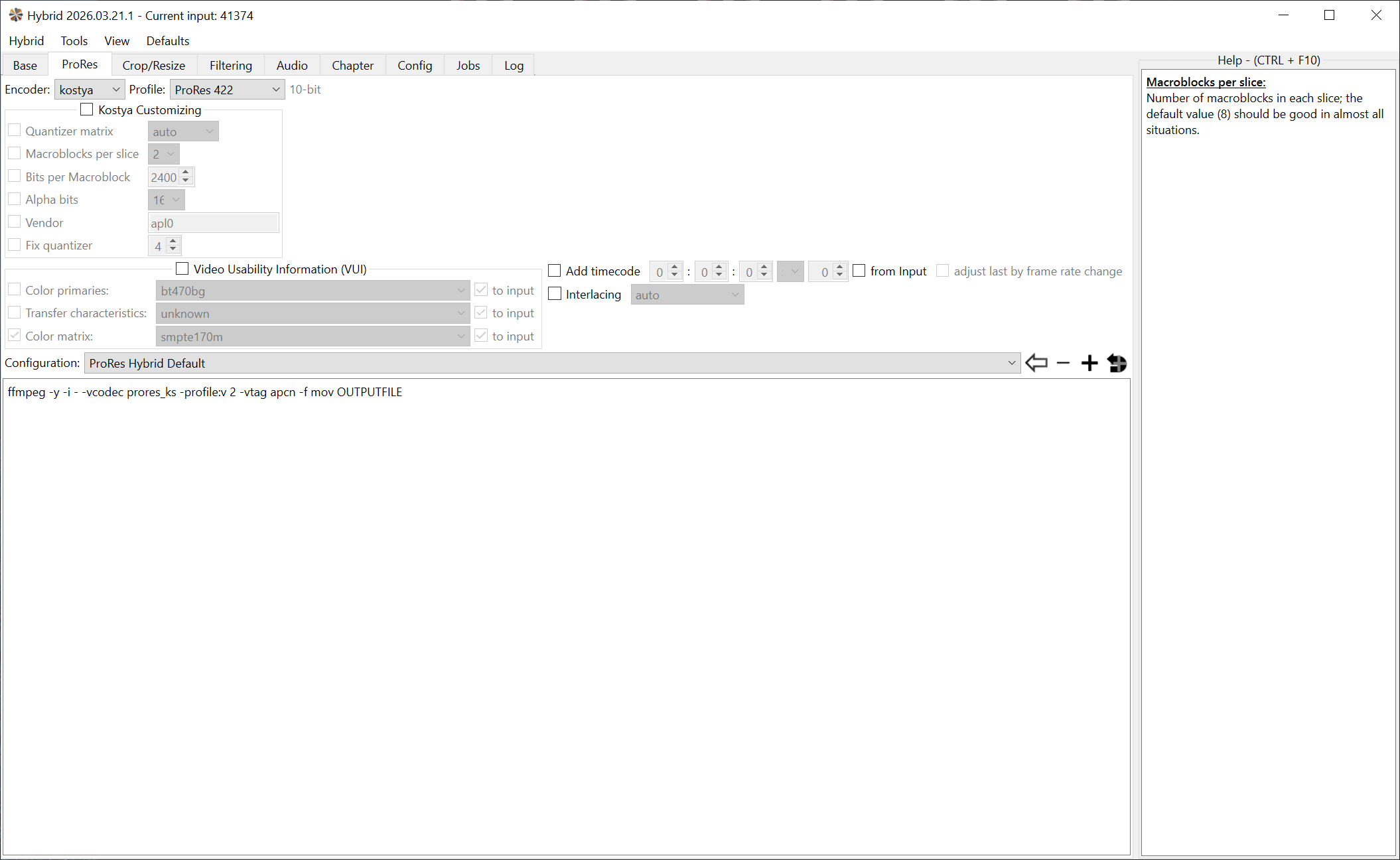The width and height of the screenshot is (1400, 860).
Task: Click the minus icon to remove the configuration
Action: coord(1063,363)
